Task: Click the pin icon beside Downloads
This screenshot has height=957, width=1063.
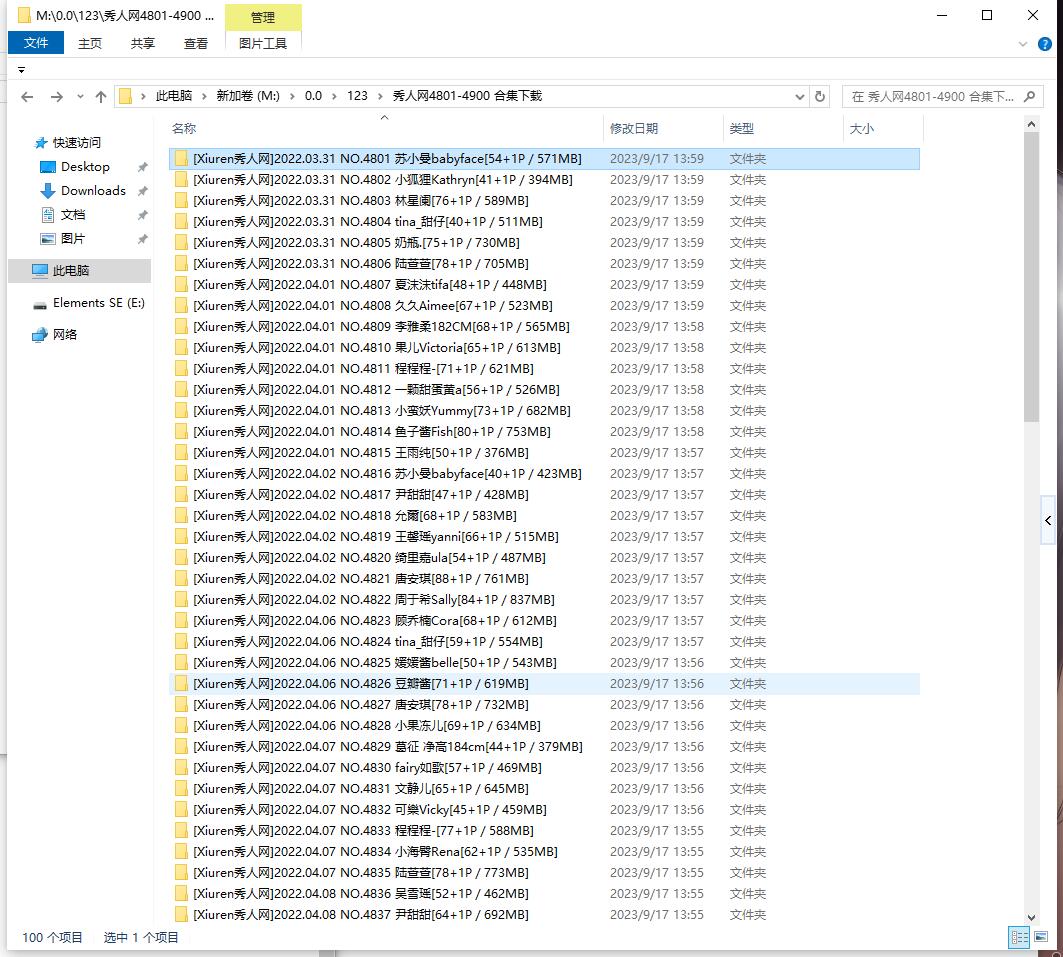Action: tap(142, 191)
